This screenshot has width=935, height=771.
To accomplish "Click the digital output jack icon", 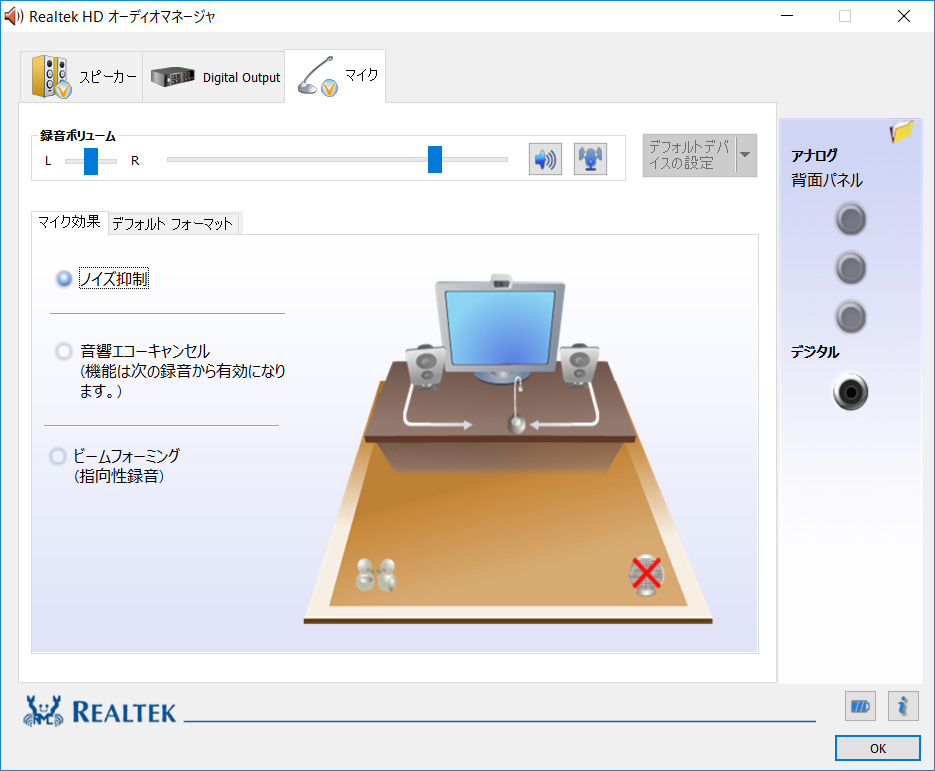I will point(850,392).
